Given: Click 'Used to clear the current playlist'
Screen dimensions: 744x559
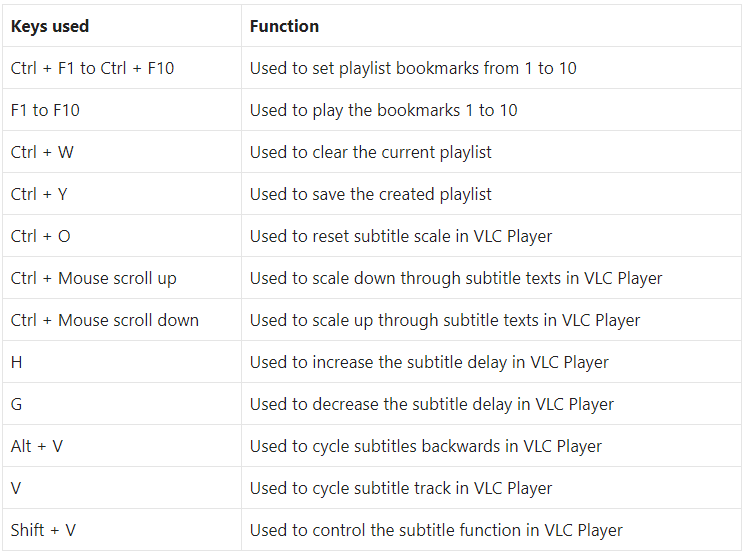Looking at the screenshot, I should [371, 152].
